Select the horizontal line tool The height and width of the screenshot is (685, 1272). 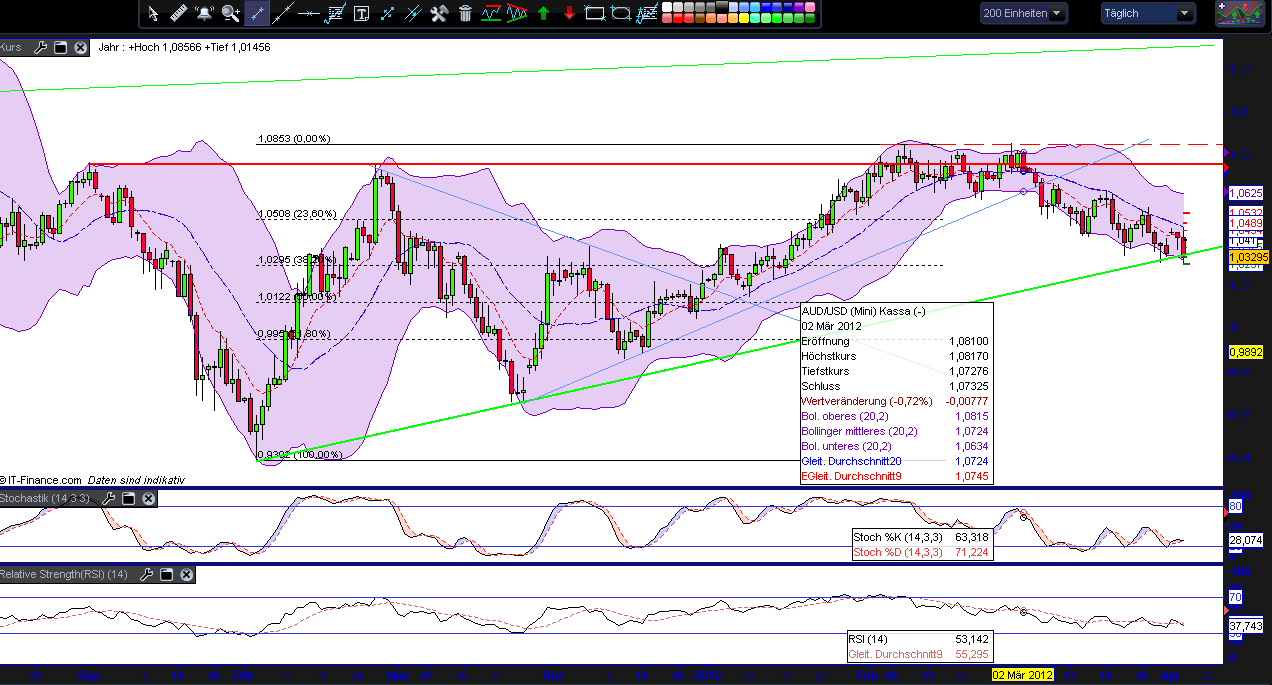pos(309,13)
